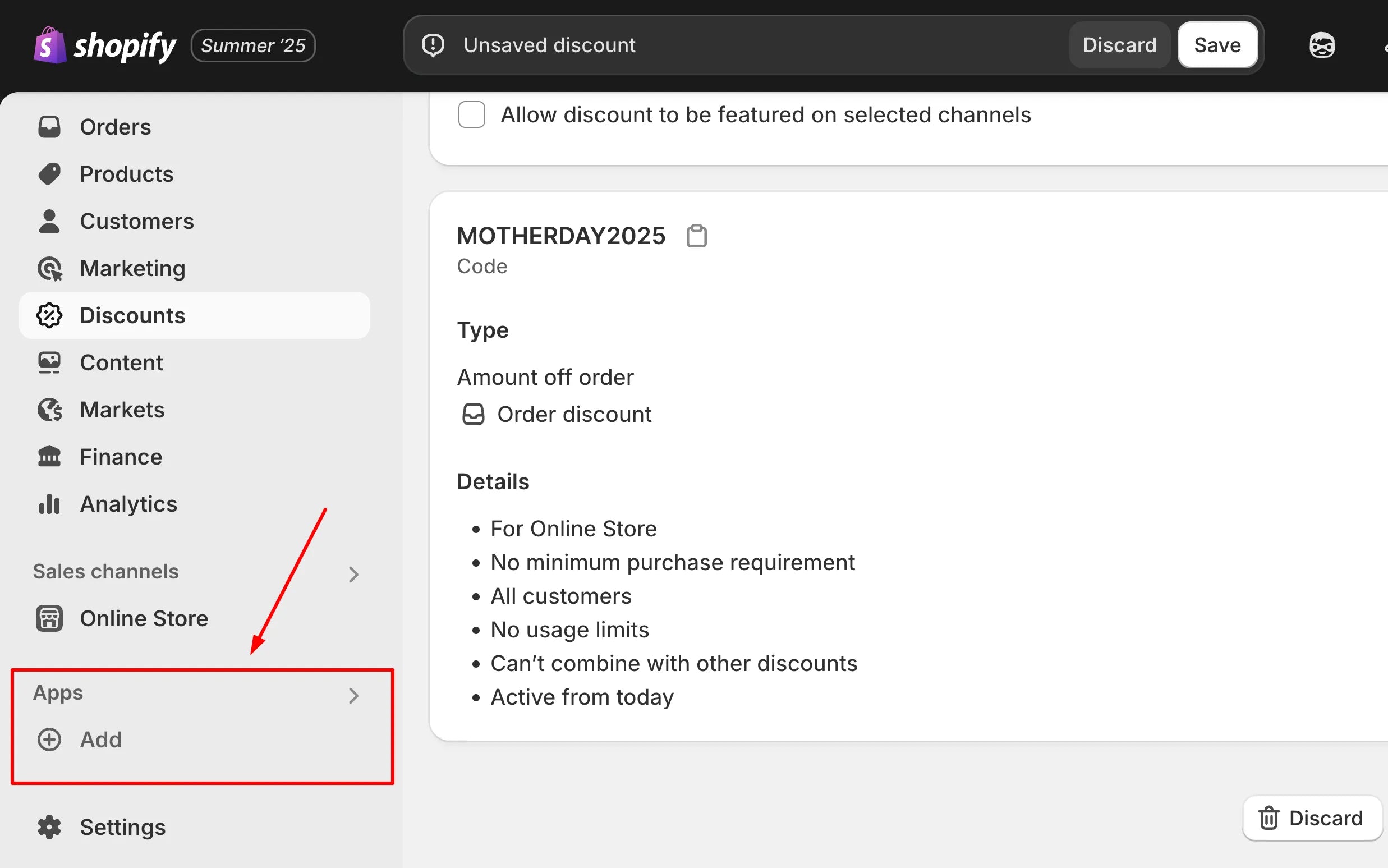Enable featuring discount on selected channels checkbox

point(471,115)
